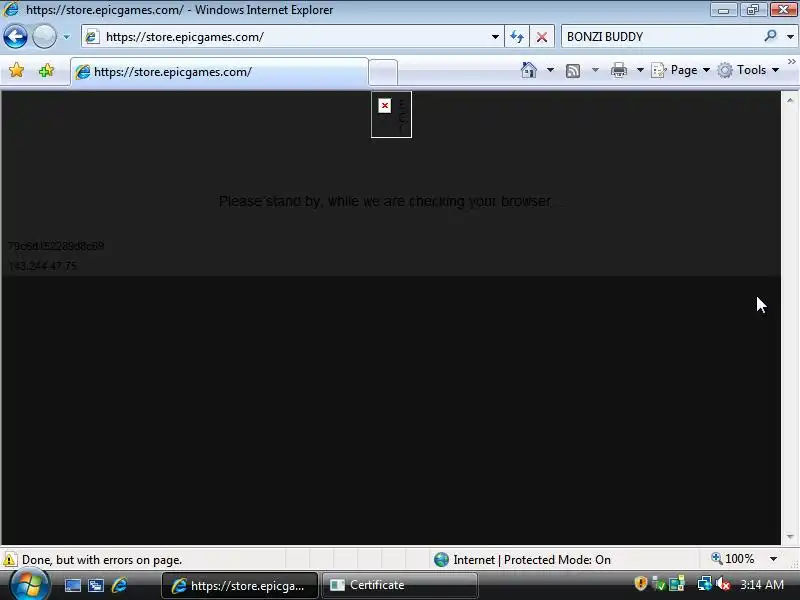Viewport: 800px width, 600px height.
Task: Click 'Done, but with errors on page' status text
Action: (x=102, y=560)
